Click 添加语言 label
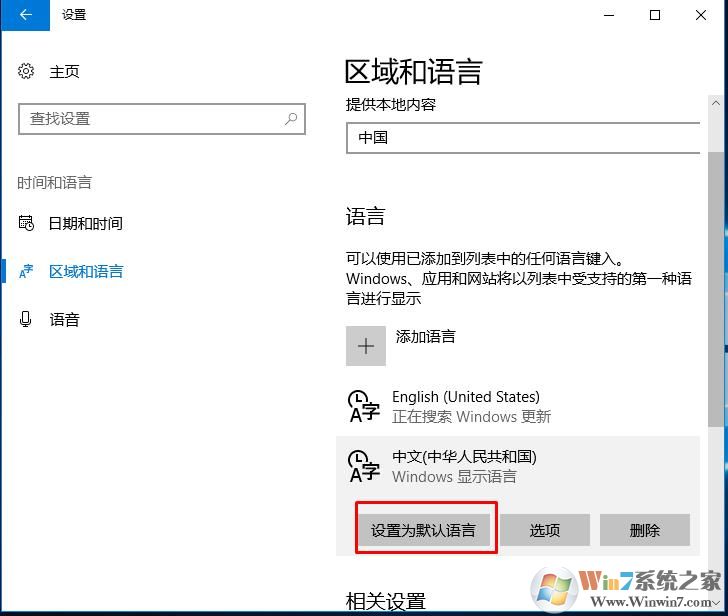728x616 pixels. point(426,337)
